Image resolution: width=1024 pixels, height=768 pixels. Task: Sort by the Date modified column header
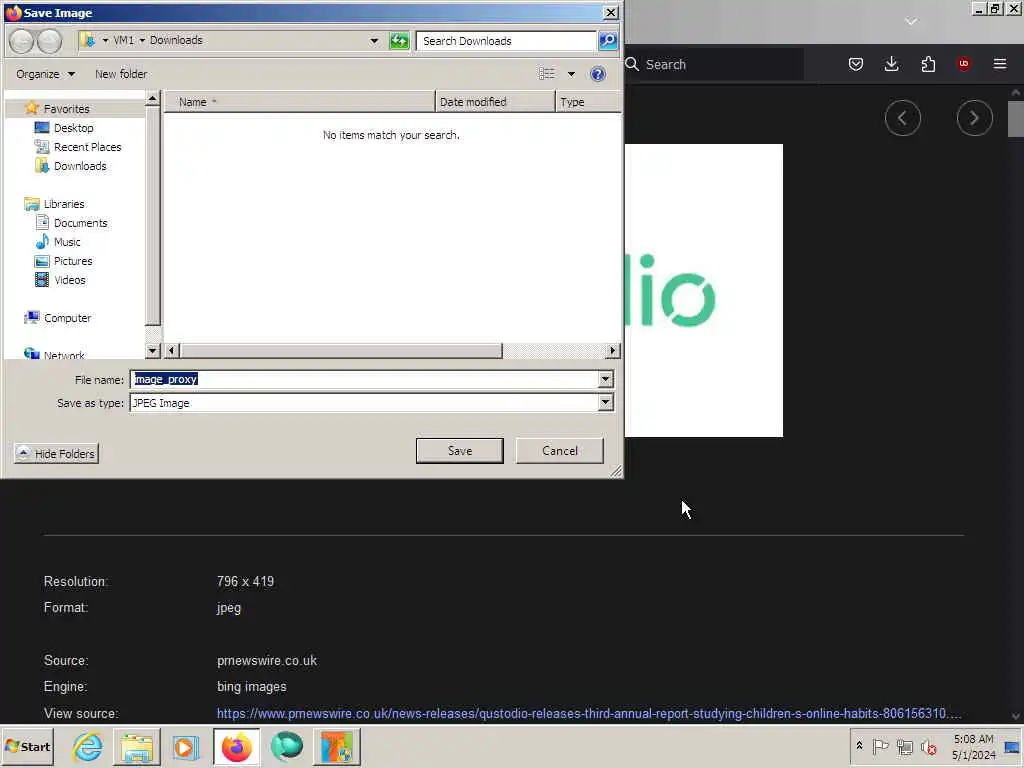495,102
